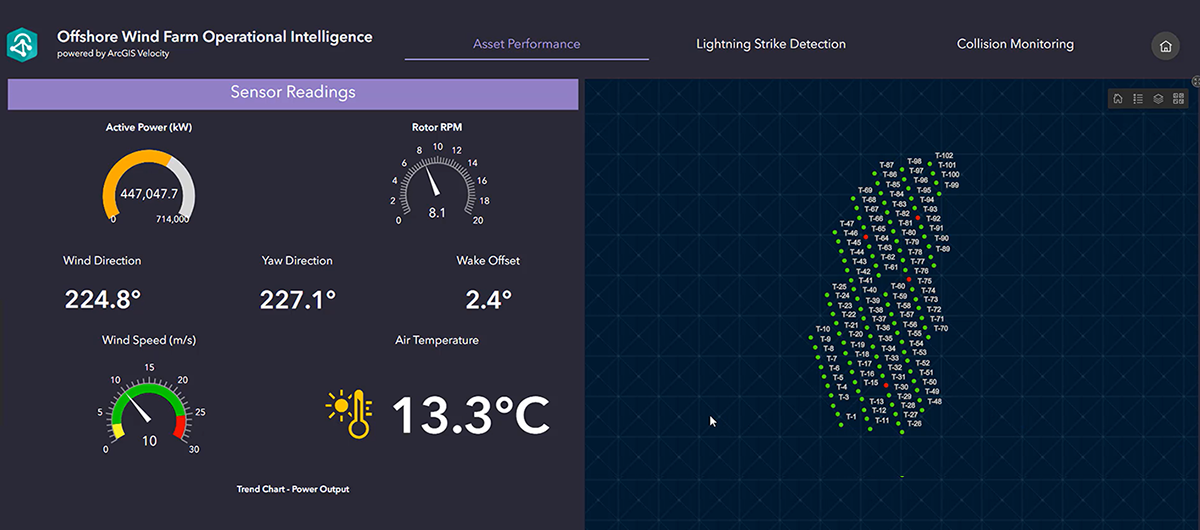Open the Collision Monitoring tab
The image size is (1200, 530).
click(1015, 44)
